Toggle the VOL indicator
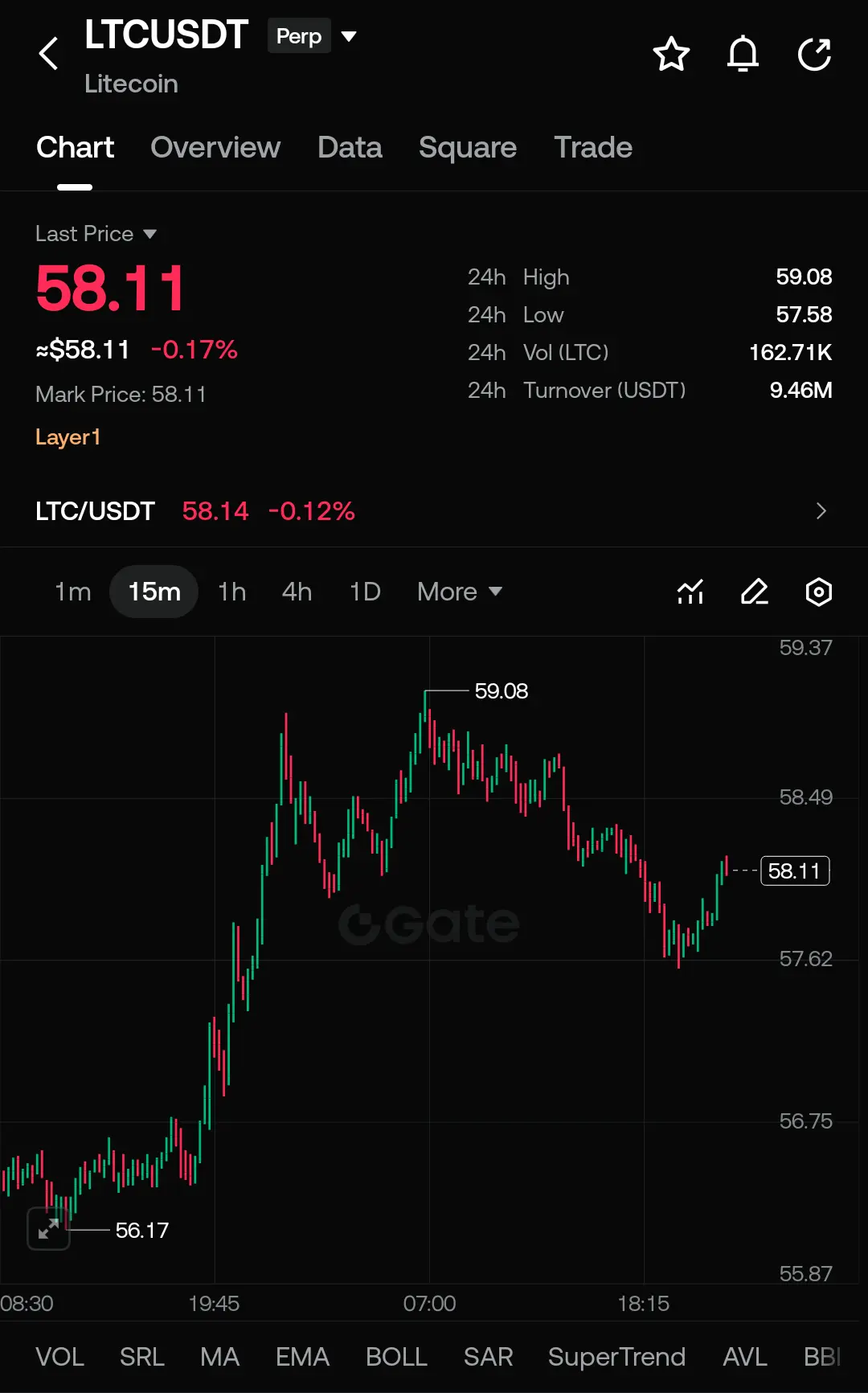Image resolution: width=868 pixels, height=1393 pixels. click(60, 1357)
